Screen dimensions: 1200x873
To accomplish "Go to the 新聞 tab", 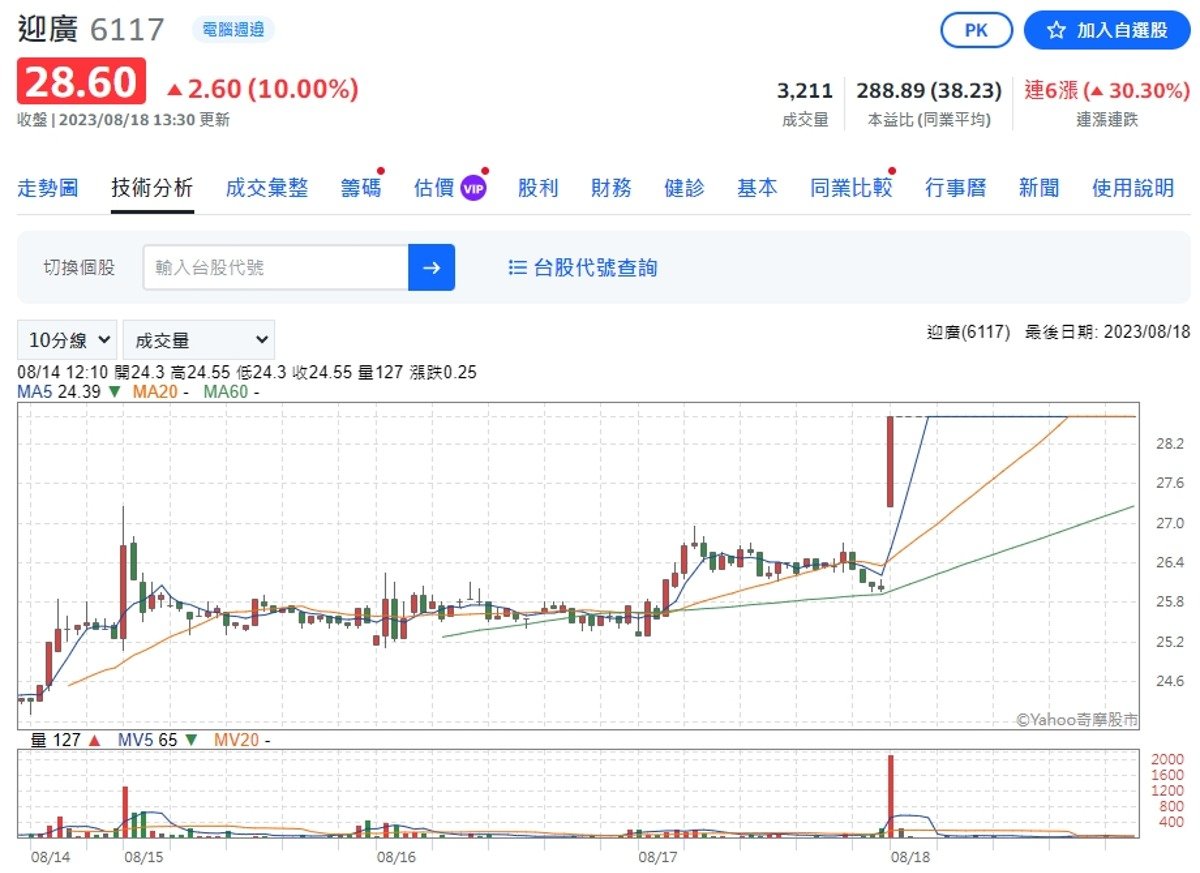I will (1039, 187).
